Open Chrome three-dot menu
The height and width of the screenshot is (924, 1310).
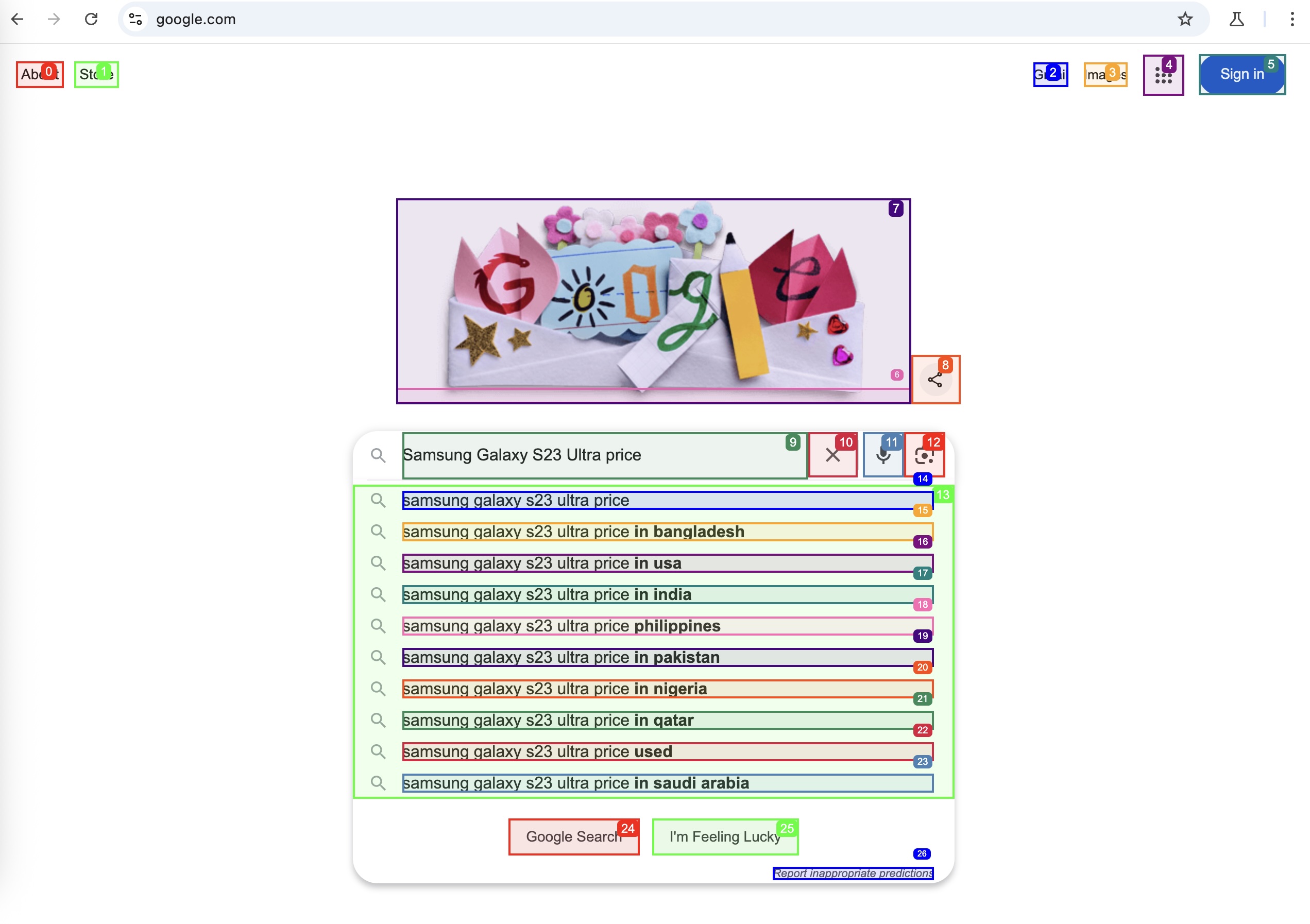pyautogui.click(x=1292, y=20)
